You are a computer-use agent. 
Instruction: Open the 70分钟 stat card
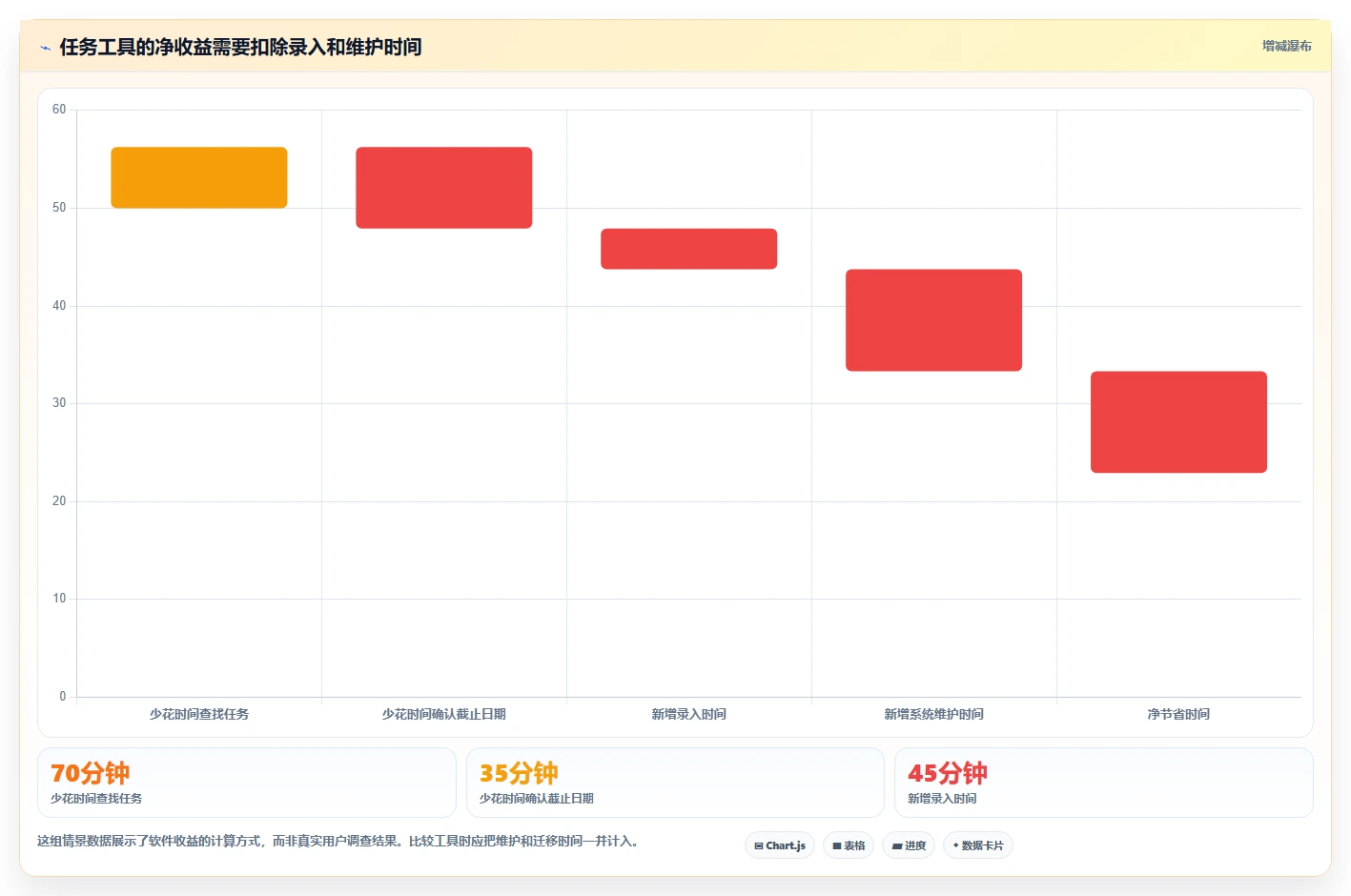pos(247,783)
